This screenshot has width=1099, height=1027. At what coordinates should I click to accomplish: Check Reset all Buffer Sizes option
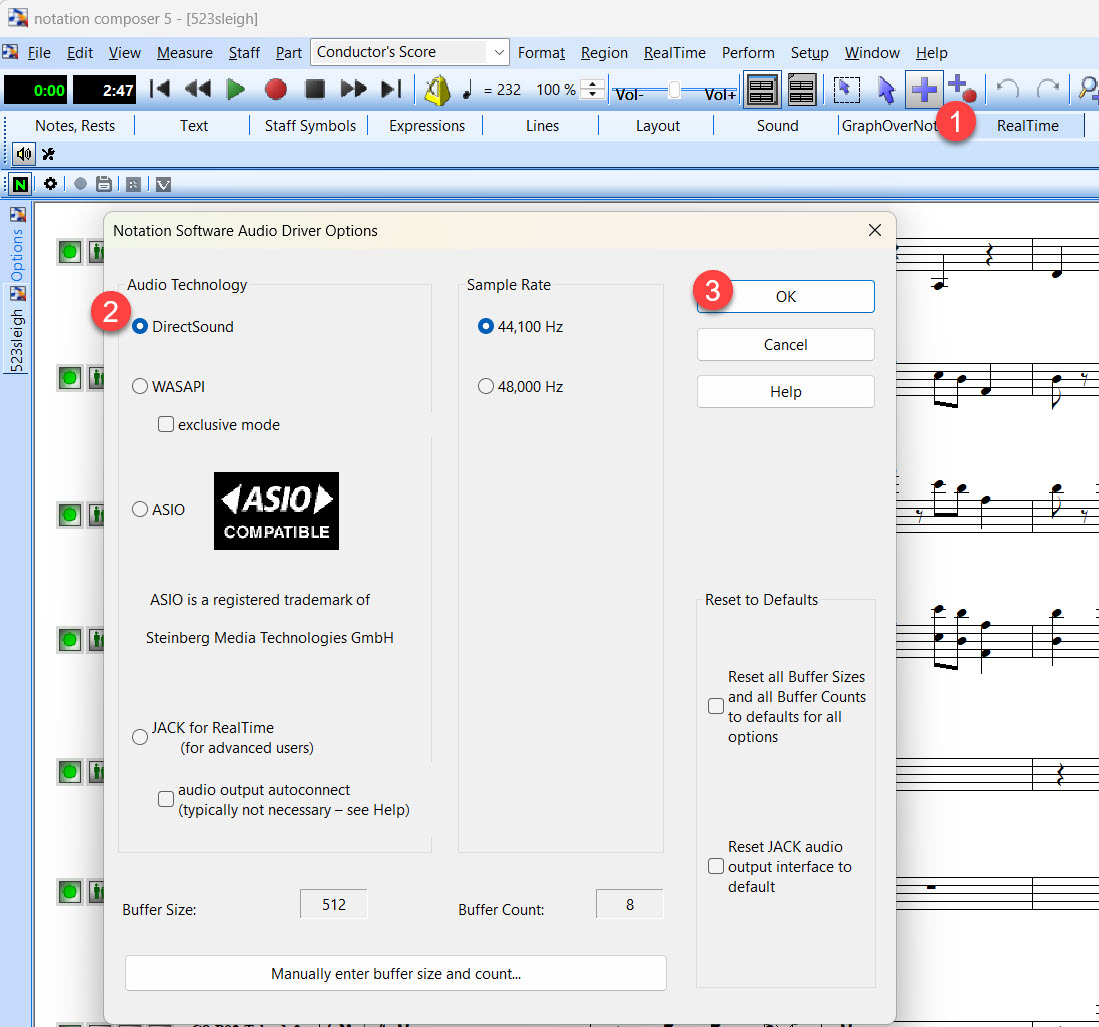click(716, 706)
